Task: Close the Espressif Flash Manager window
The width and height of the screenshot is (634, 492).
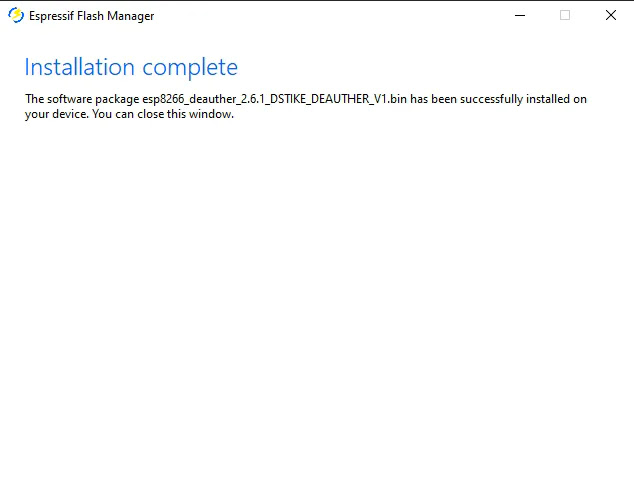Action: [x=611, y=15]
